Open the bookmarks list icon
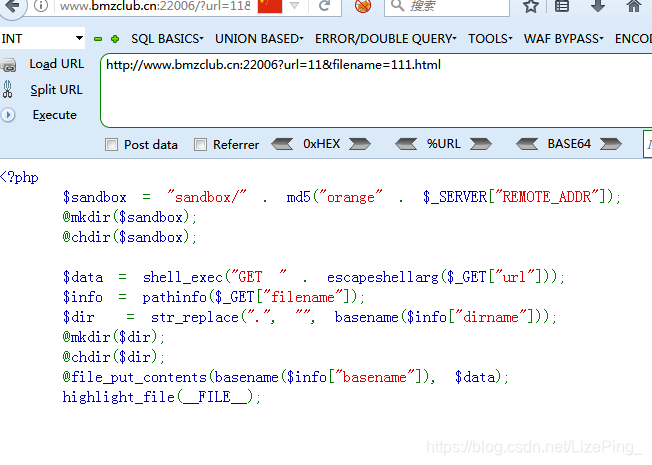652x465 pixels. click(562, 6)
